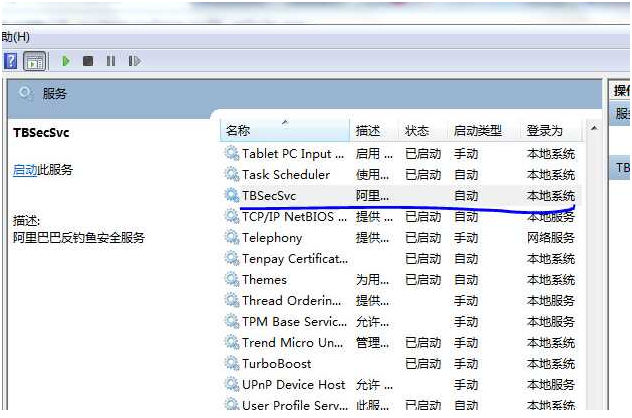The height and width of the screenshot is (418, 632).
Task: Click the 启动 link to start this service
Action: [25, 170]
